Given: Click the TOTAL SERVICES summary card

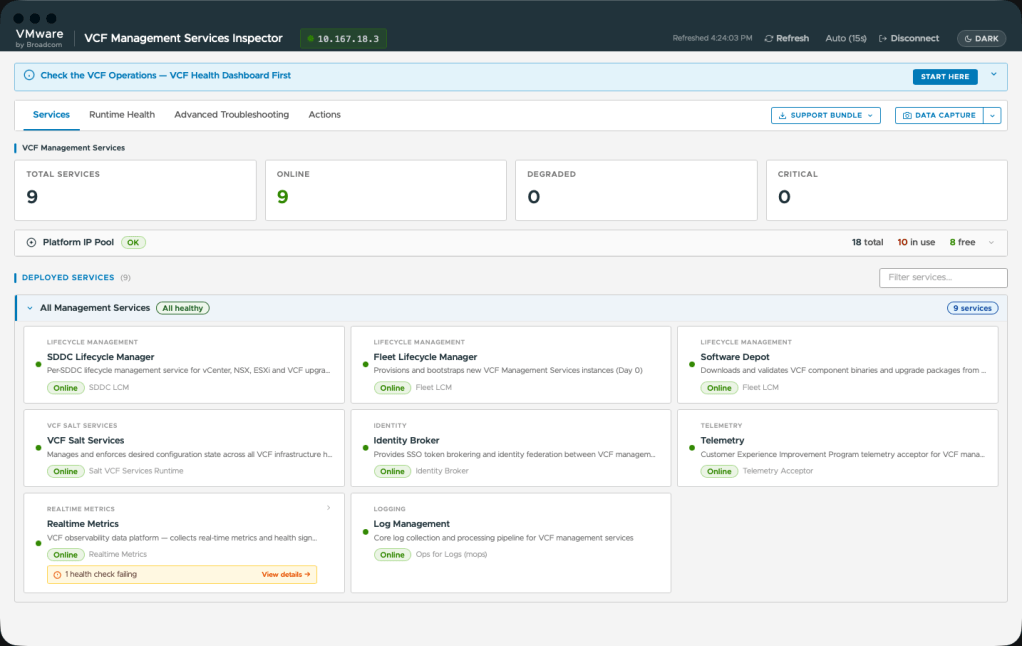Looking at the screenshot, I should coord(136,190).
